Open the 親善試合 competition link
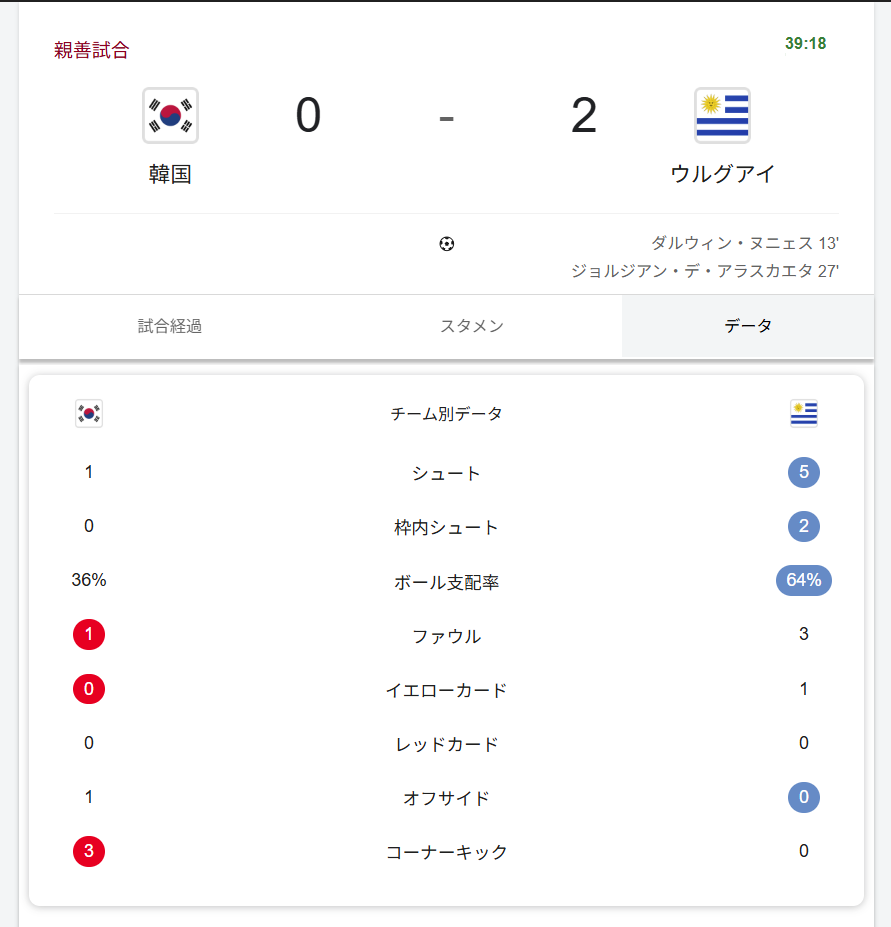 (92, 50)
